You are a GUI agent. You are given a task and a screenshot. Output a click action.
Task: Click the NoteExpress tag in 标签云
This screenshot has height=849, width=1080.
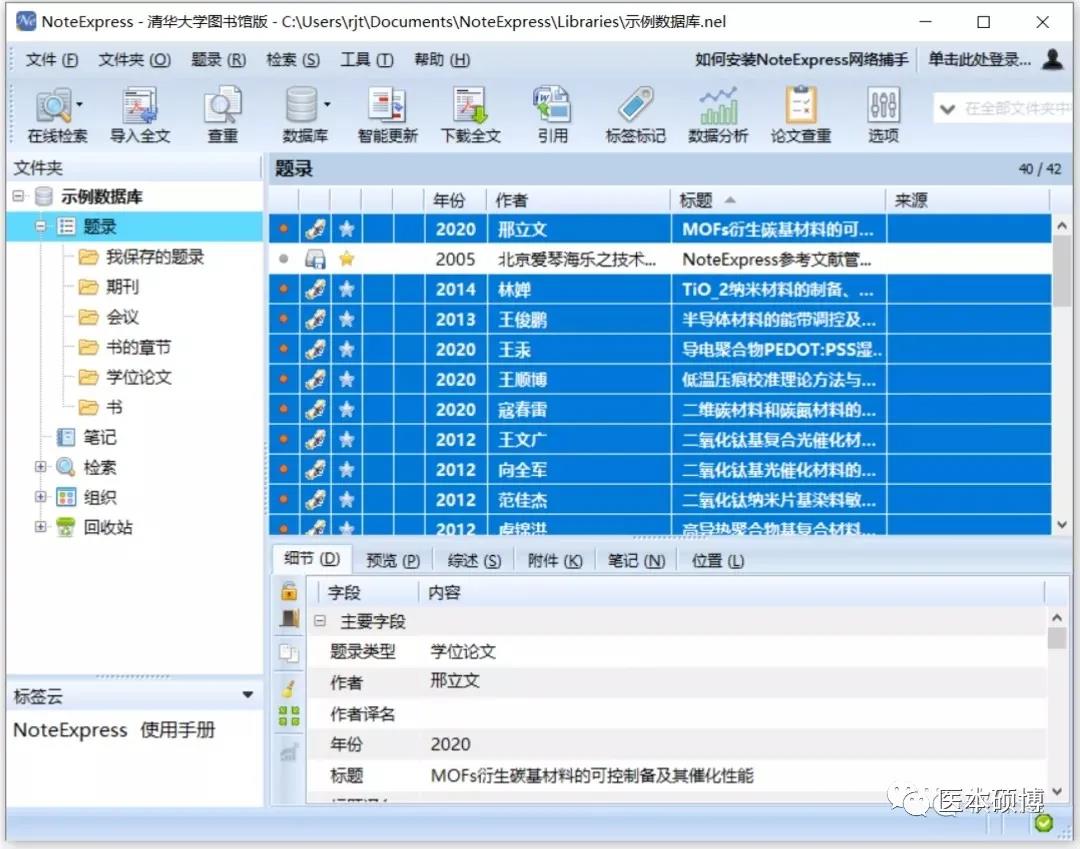pyautogui.click(x=70, y=730)
